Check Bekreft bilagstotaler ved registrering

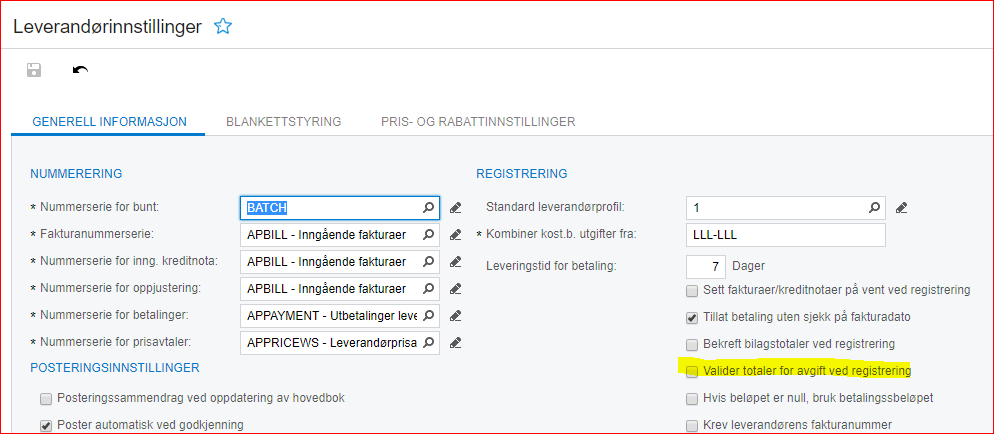(x=692, y=344)
